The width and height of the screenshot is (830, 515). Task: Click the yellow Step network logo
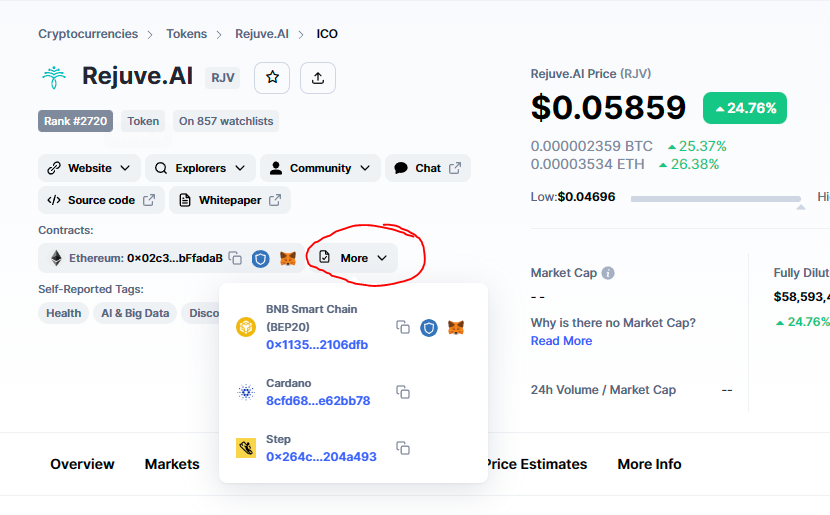click(246, 448)
